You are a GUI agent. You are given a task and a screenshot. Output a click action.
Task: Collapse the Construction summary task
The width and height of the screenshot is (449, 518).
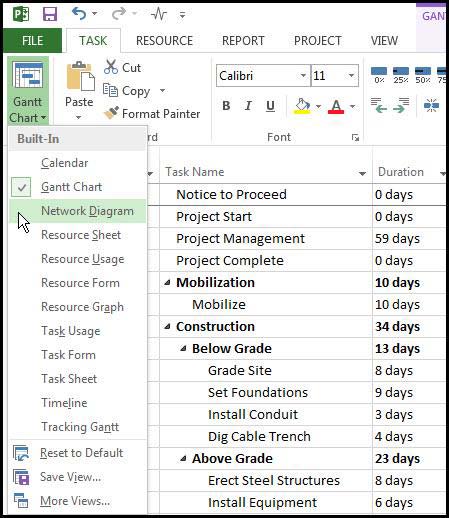tap(168, 327)
